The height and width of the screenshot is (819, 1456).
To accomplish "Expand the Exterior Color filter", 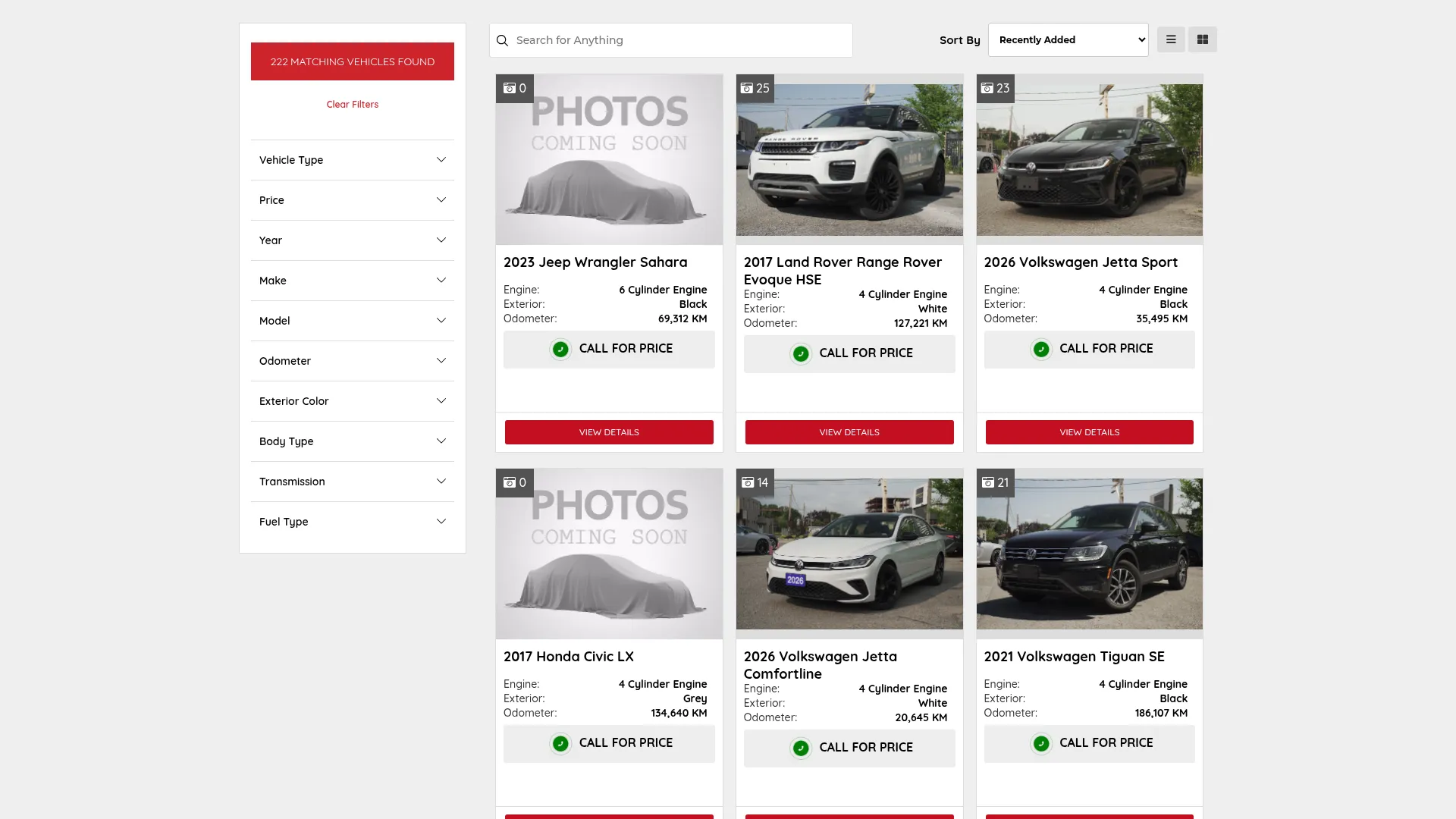I will point(353,401).
